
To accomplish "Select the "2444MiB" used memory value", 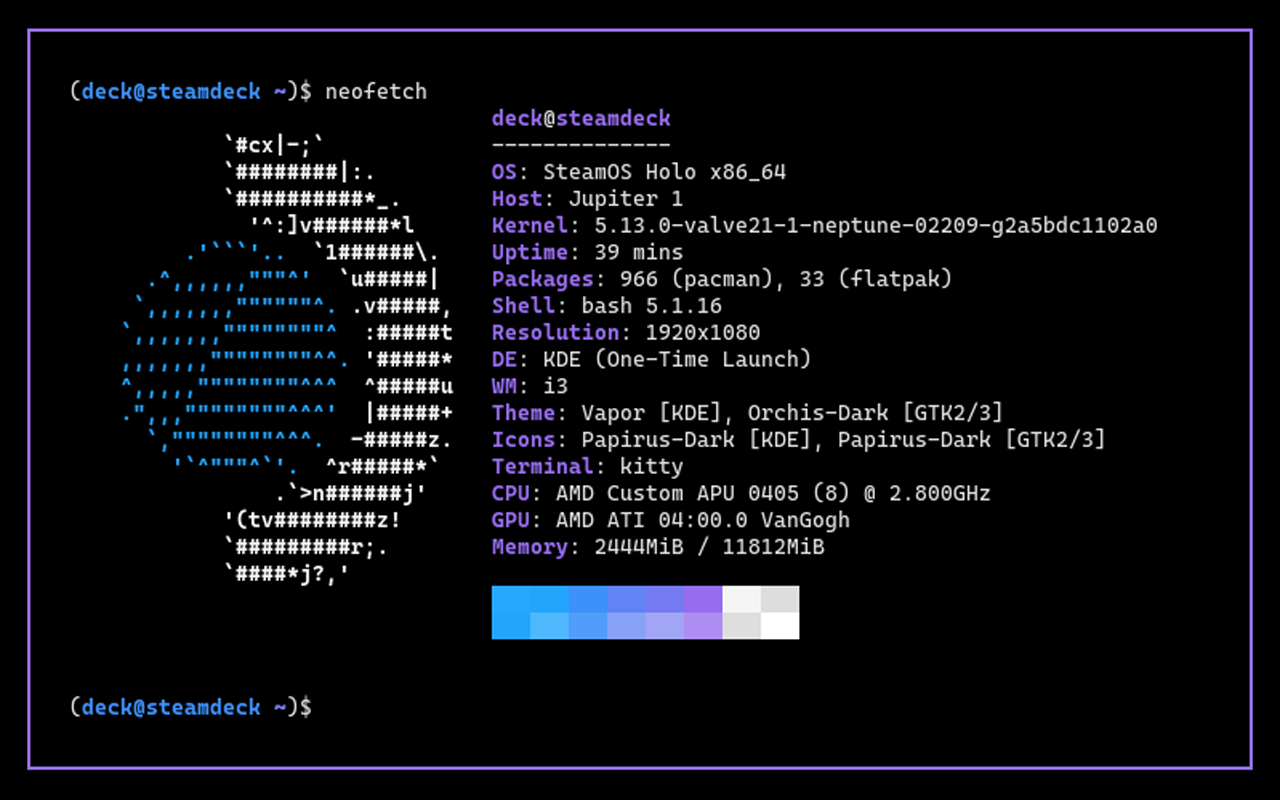I will click(x=639, y=547).
